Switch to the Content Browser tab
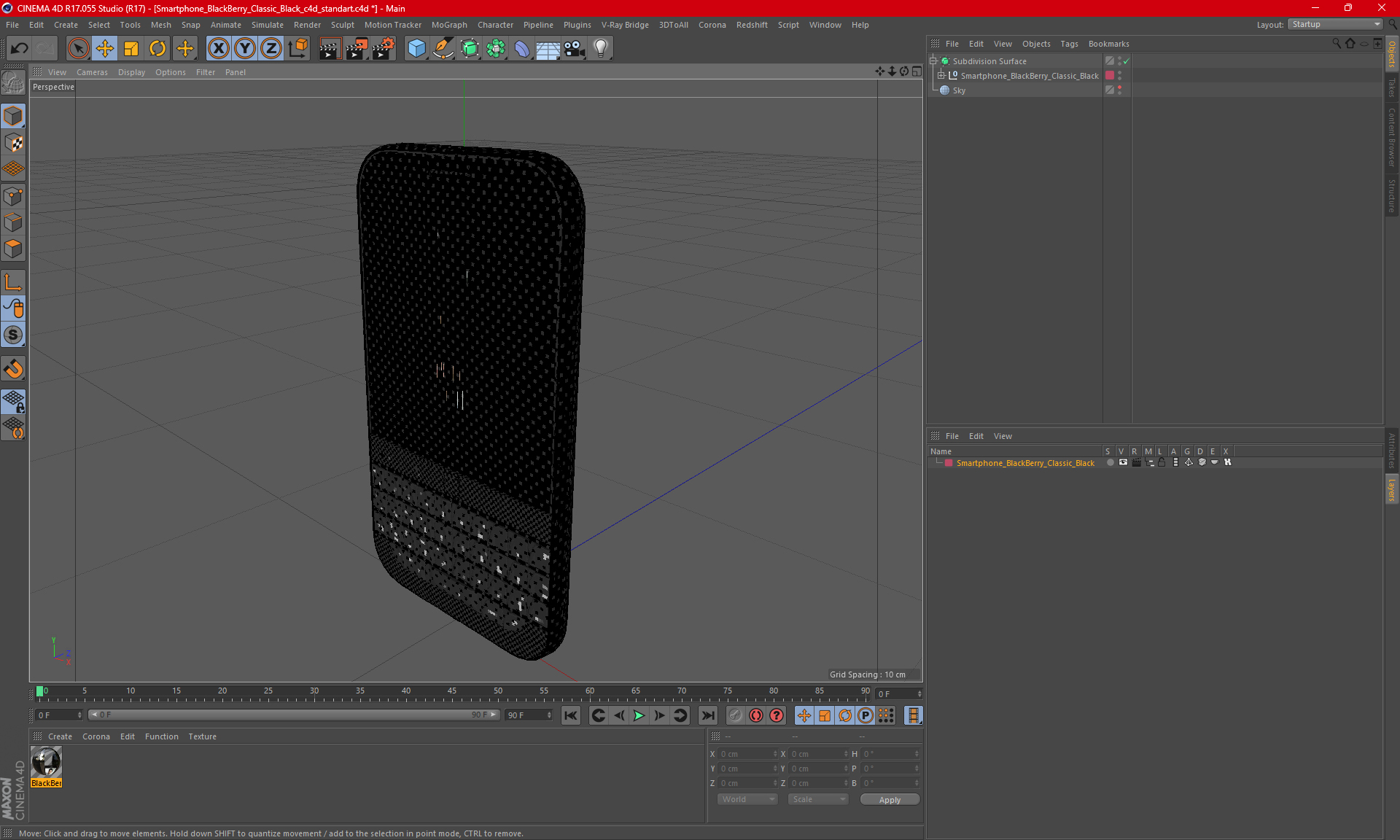Viewport: 1400px width, 840px height. pos(1391,136)
